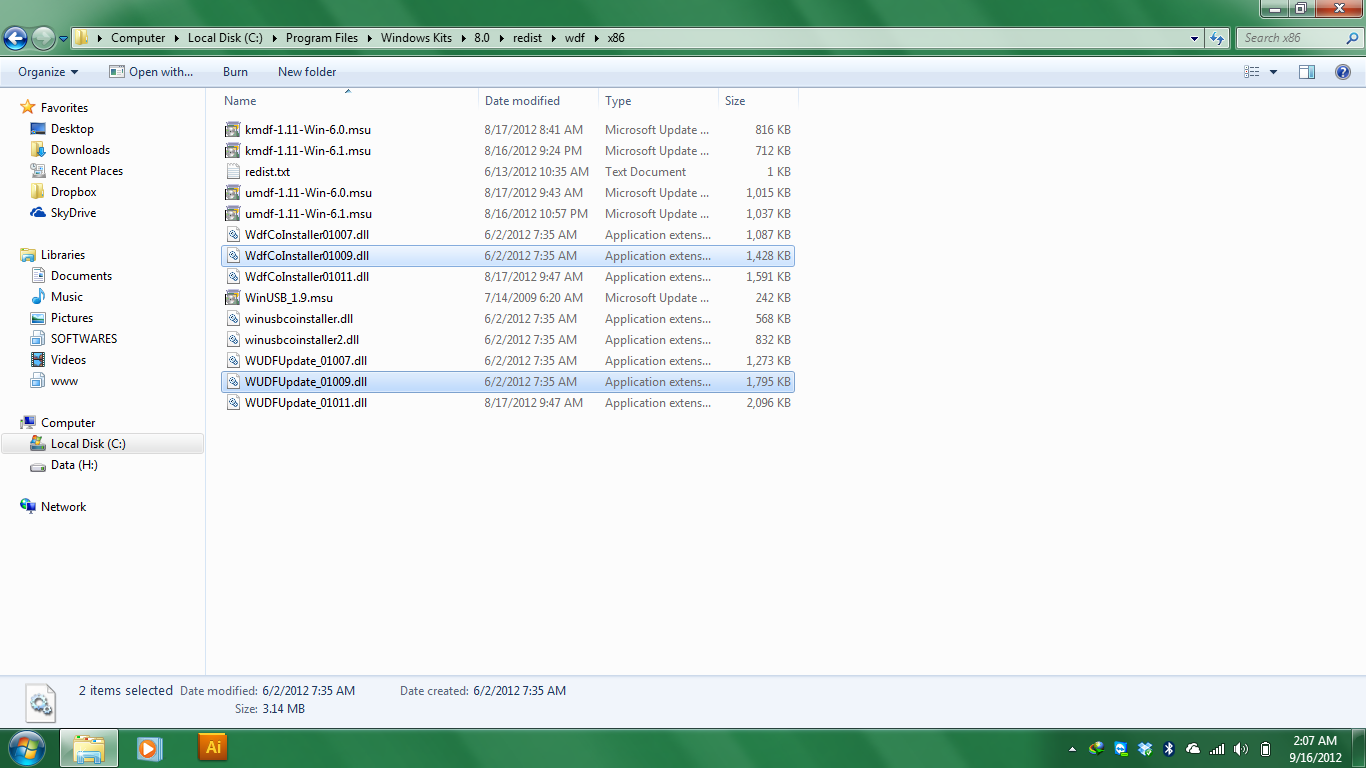Sort by Name column header
The image size is (1366, 768).
[x=347, y=101]
